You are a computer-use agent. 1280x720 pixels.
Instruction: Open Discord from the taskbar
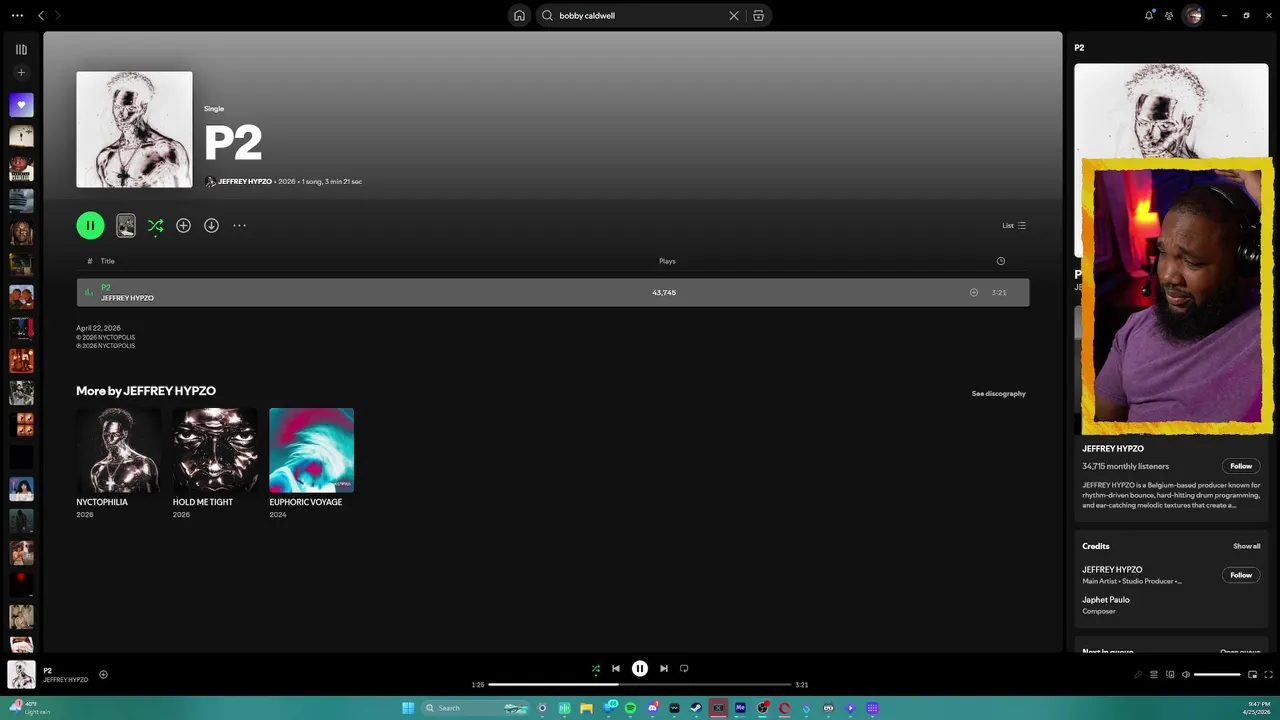click(x=653, y=708)
